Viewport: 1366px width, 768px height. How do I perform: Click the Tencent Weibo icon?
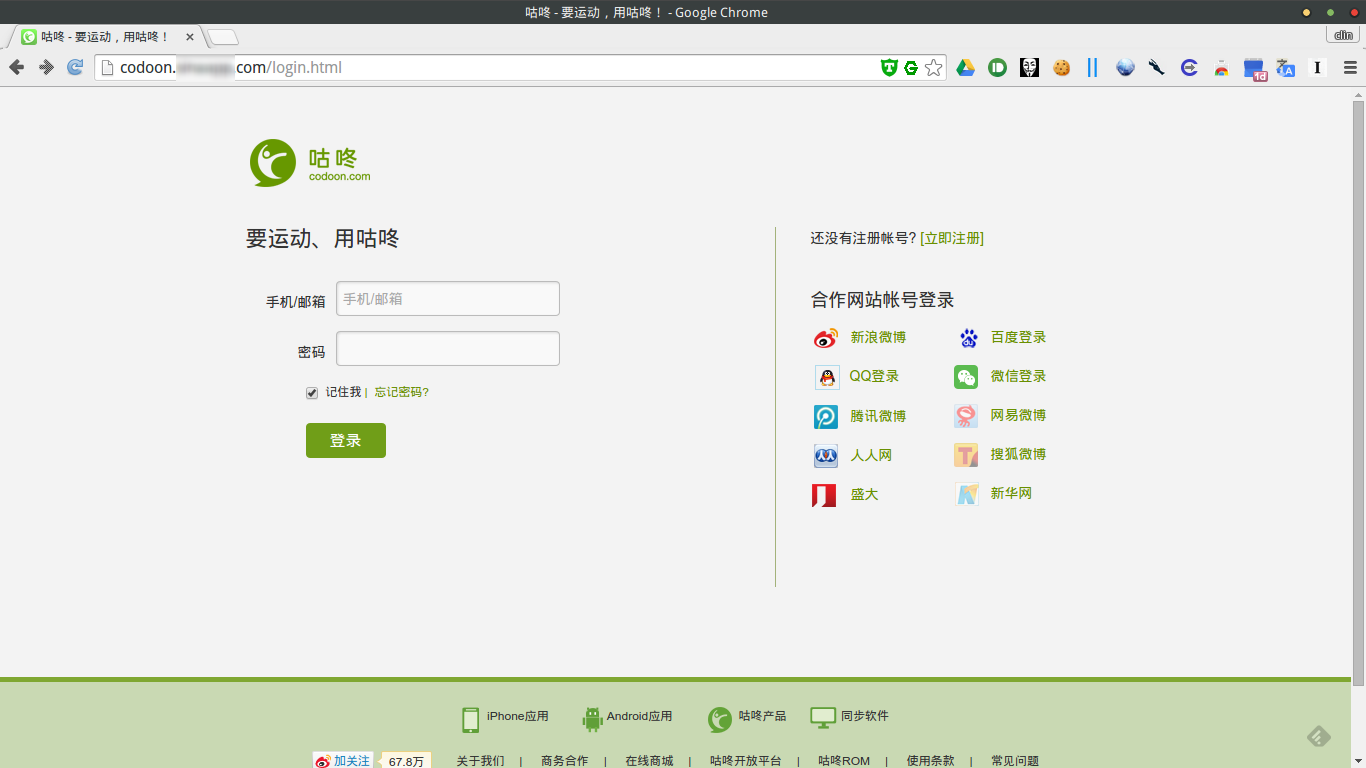(x=826, y=416)
